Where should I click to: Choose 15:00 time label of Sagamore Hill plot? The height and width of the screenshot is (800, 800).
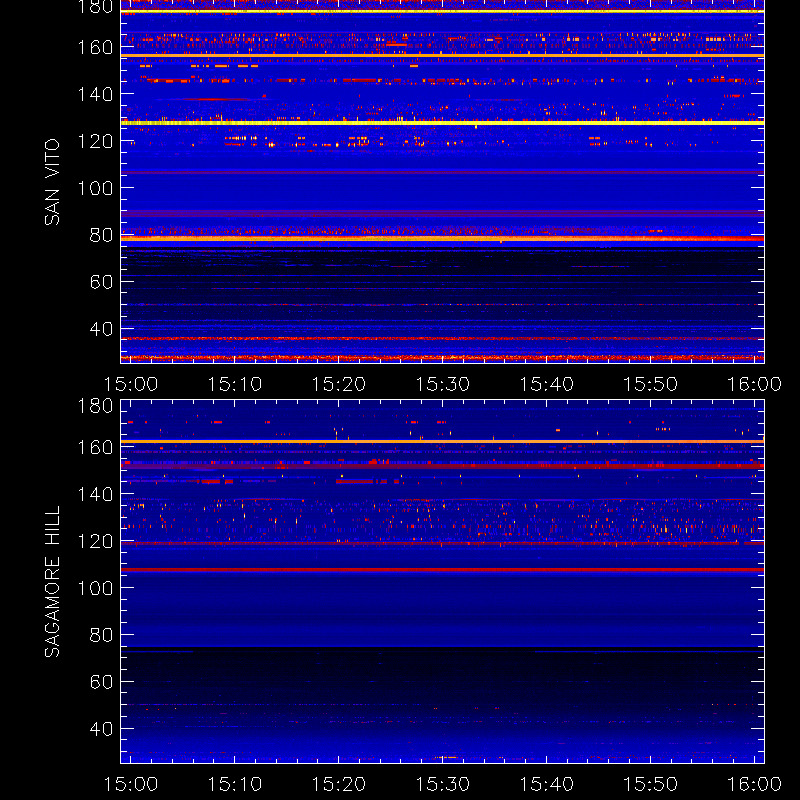pyautogui.click(x=131, y=784)
